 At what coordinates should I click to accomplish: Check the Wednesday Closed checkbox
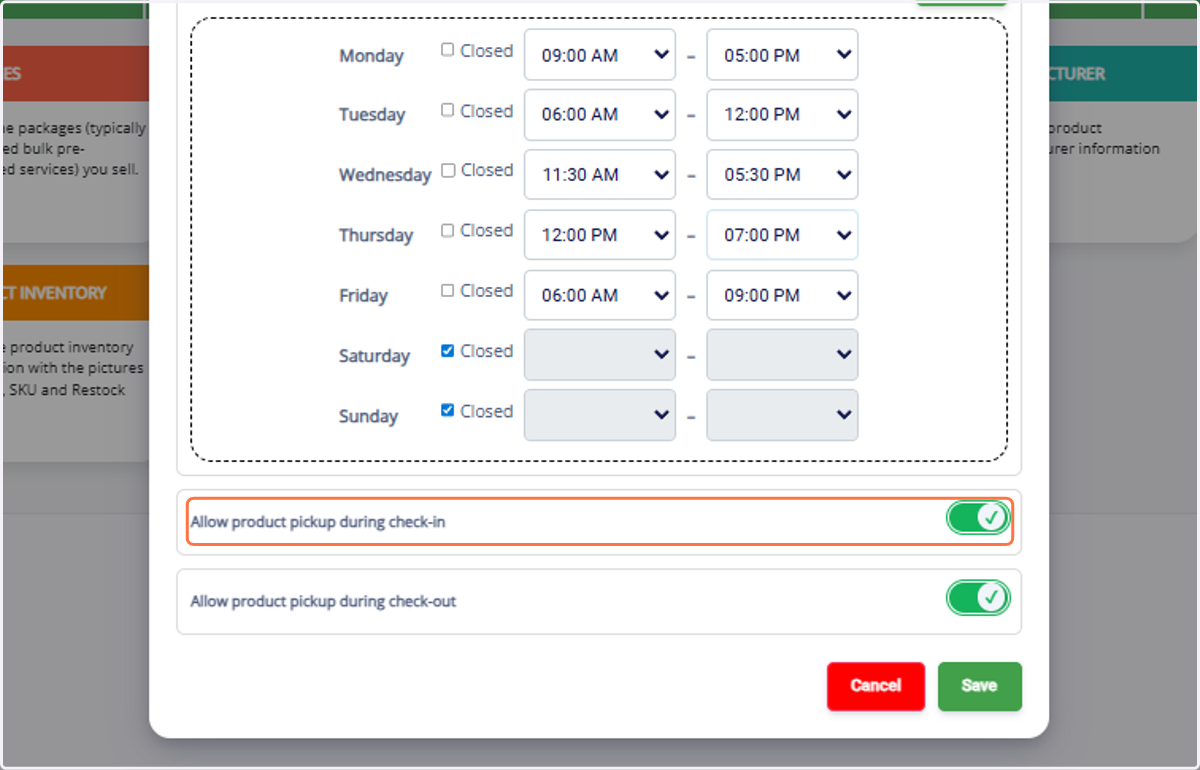(x=448, y=170)
